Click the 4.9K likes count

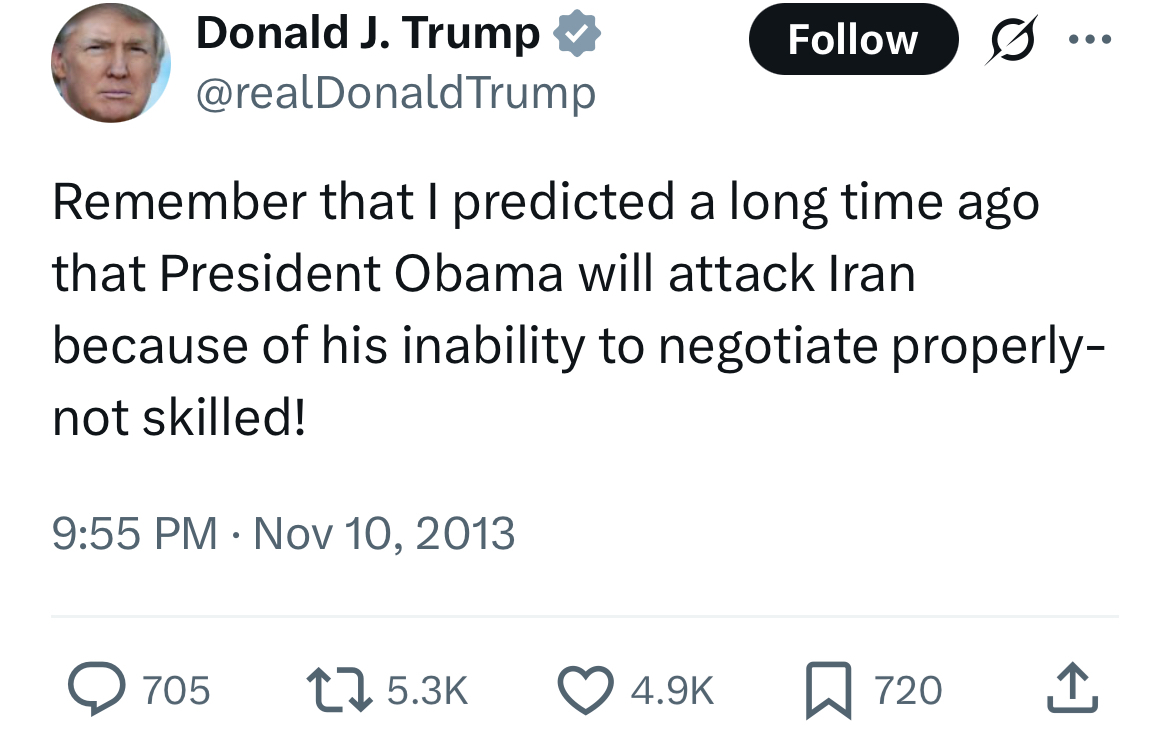point(672,690)
